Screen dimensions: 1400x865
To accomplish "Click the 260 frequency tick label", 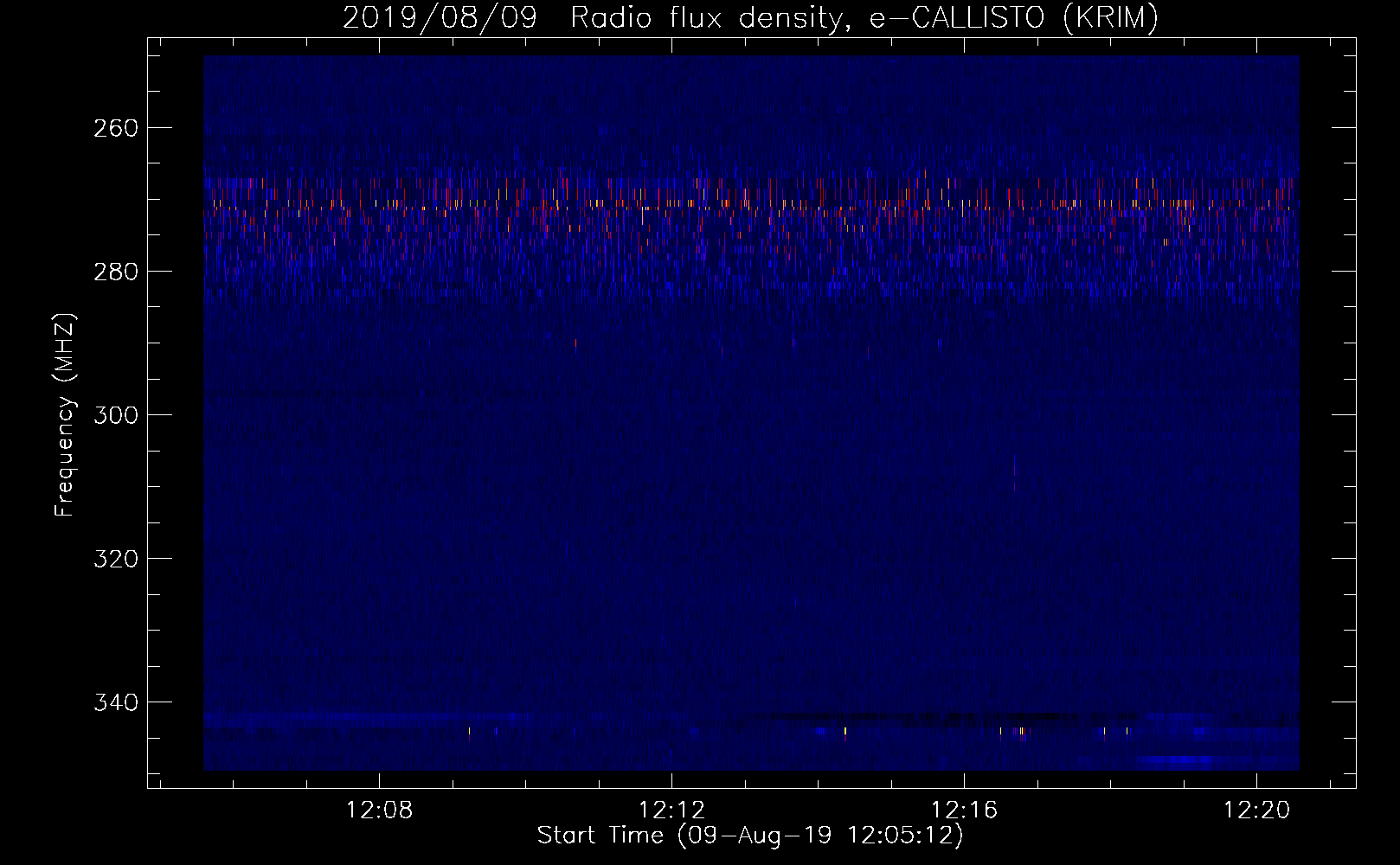I will pos(115,128).
